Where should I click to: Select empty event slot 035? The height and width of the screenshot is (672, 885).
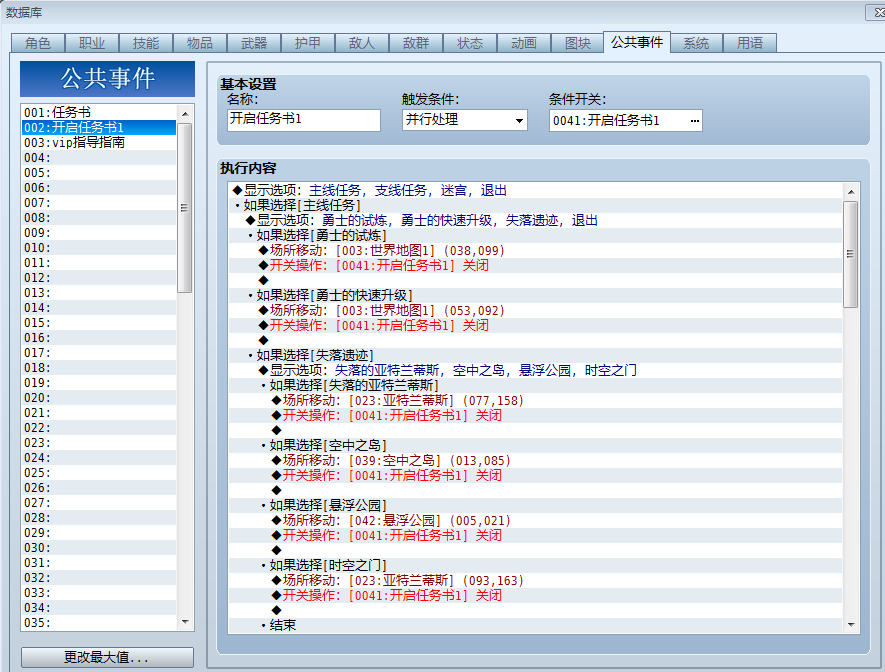99,623
